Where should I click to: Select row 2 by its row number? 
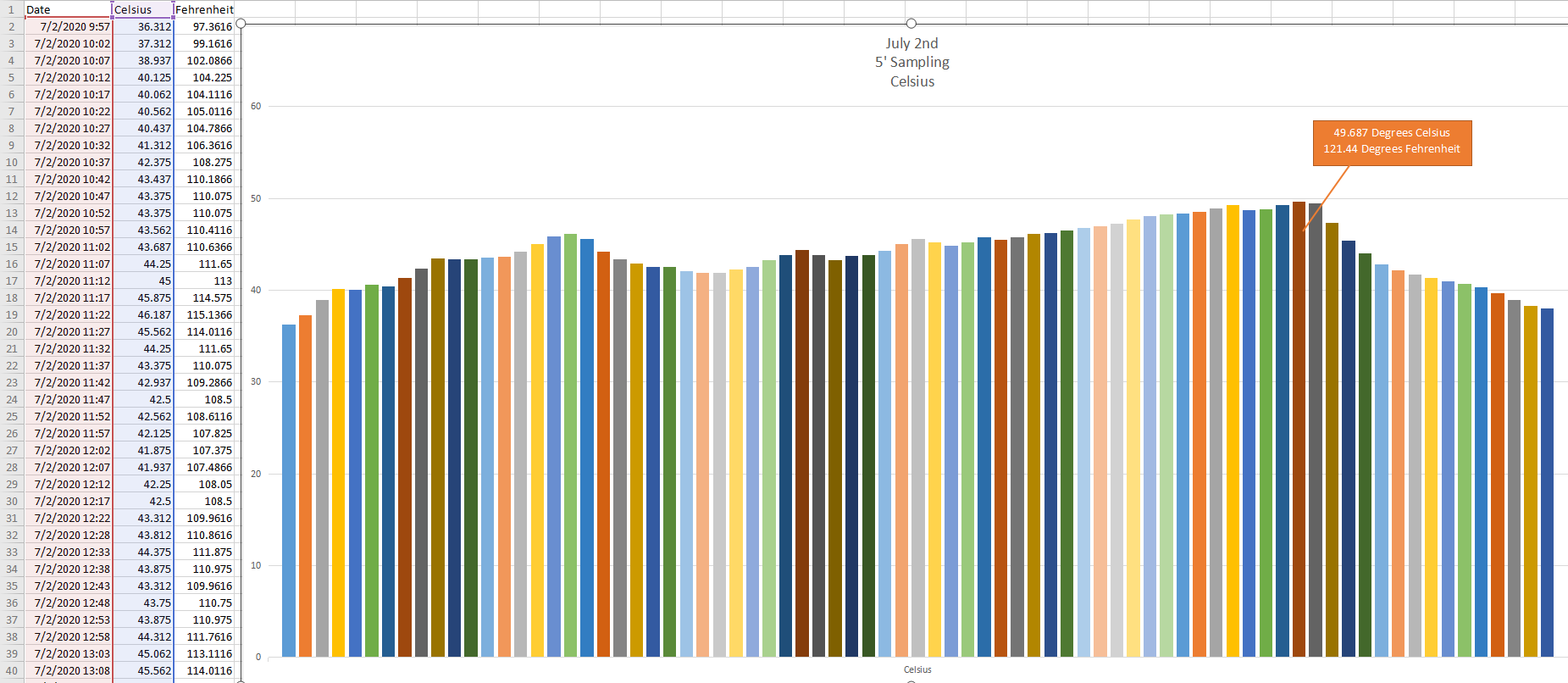point(12,26)
